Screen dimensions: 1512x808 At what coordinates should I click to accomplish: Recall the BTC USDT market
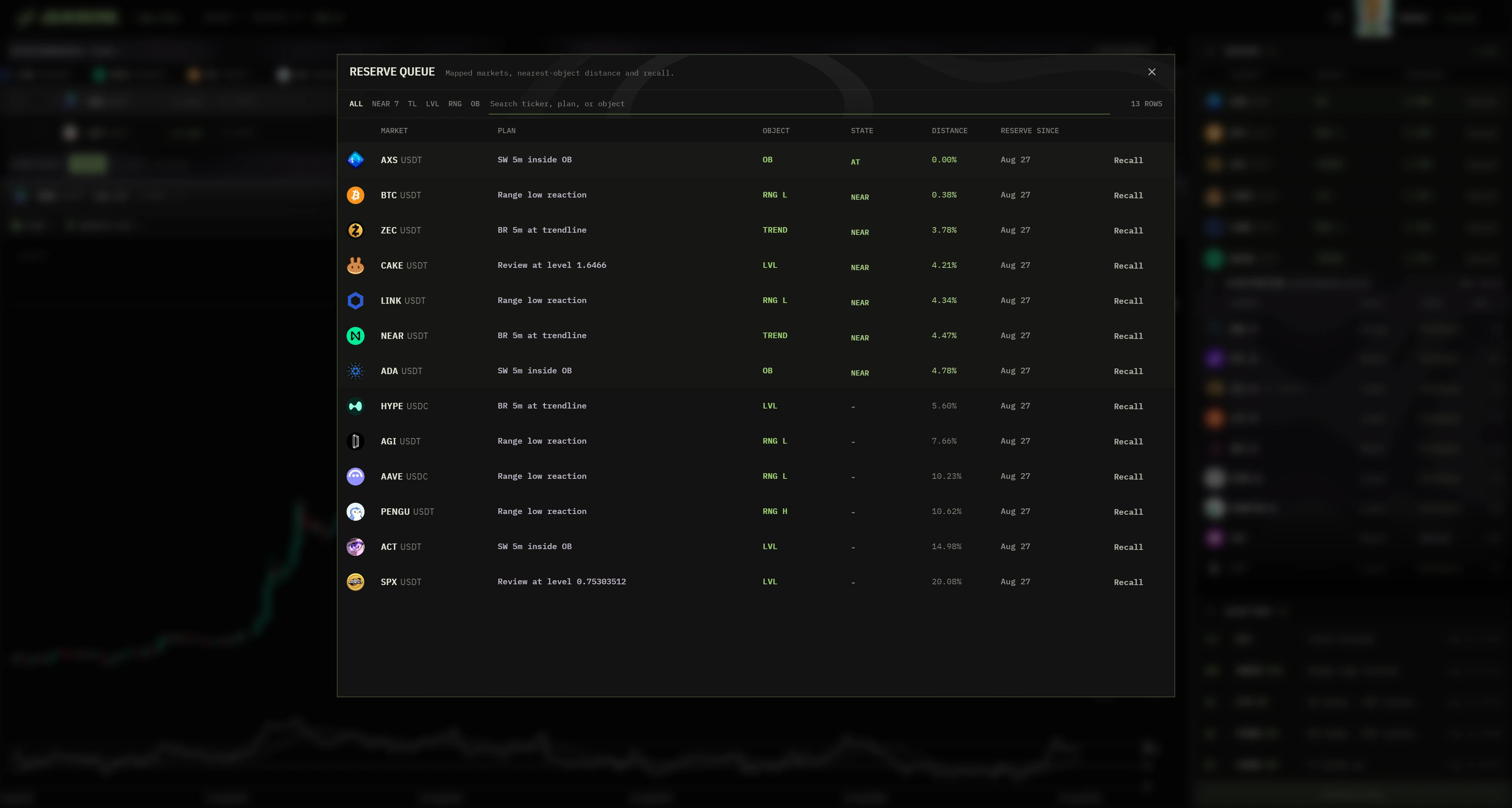[x=1128, y=195]
